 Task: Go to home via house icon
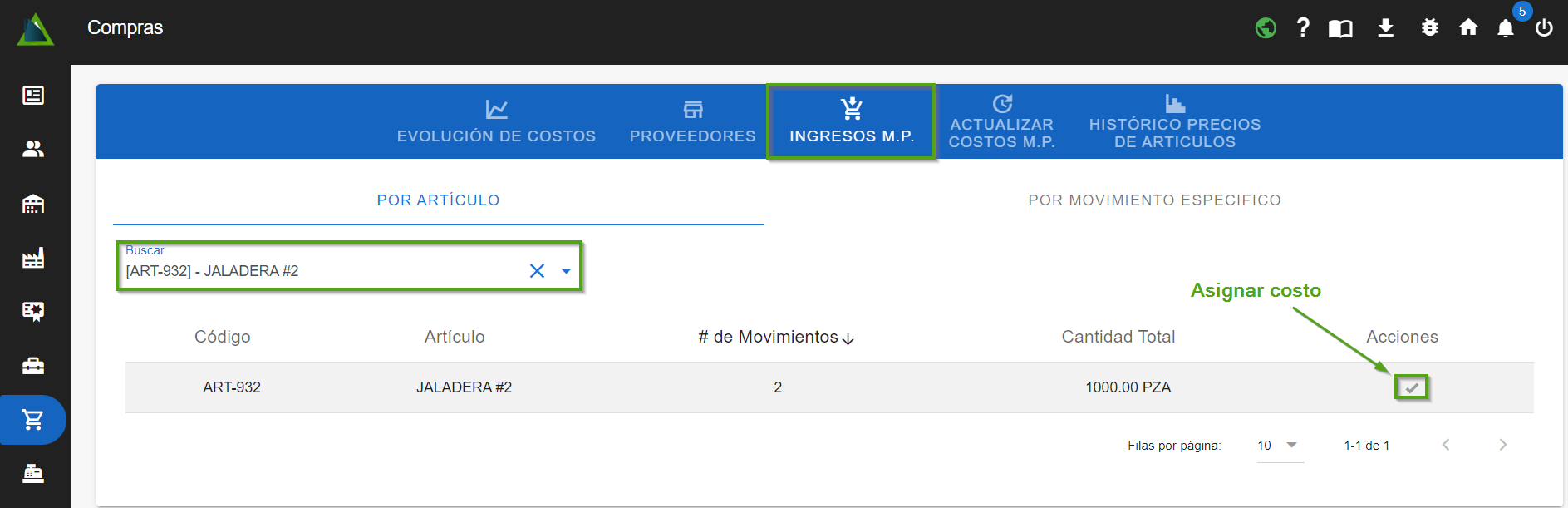(1468, 28)
